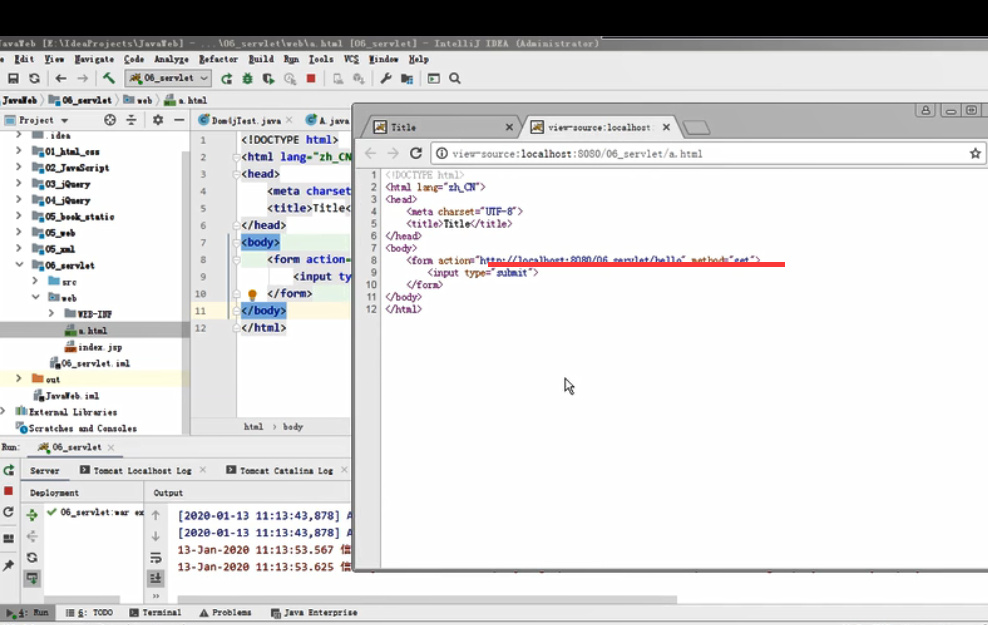Open Project Structure from the toolbar
988x625 pixels.
tap(407, 78)
